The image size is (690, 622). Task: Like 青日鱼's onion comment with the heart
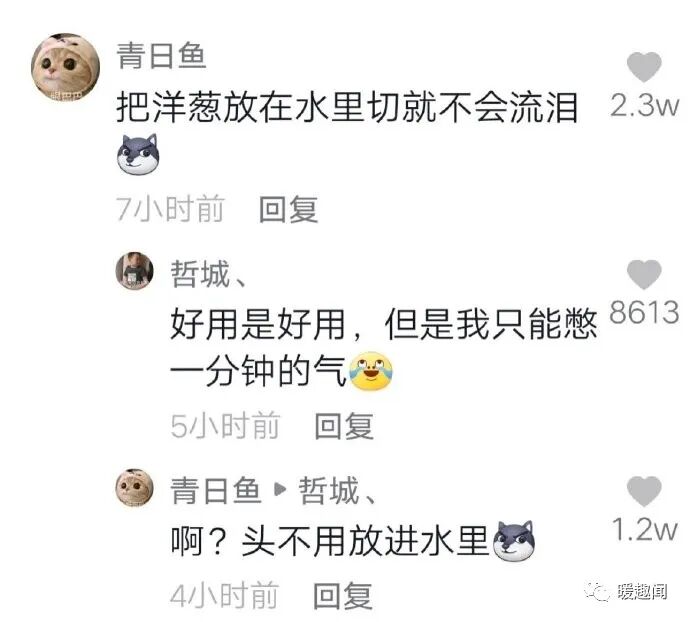(x=644, y=66)
